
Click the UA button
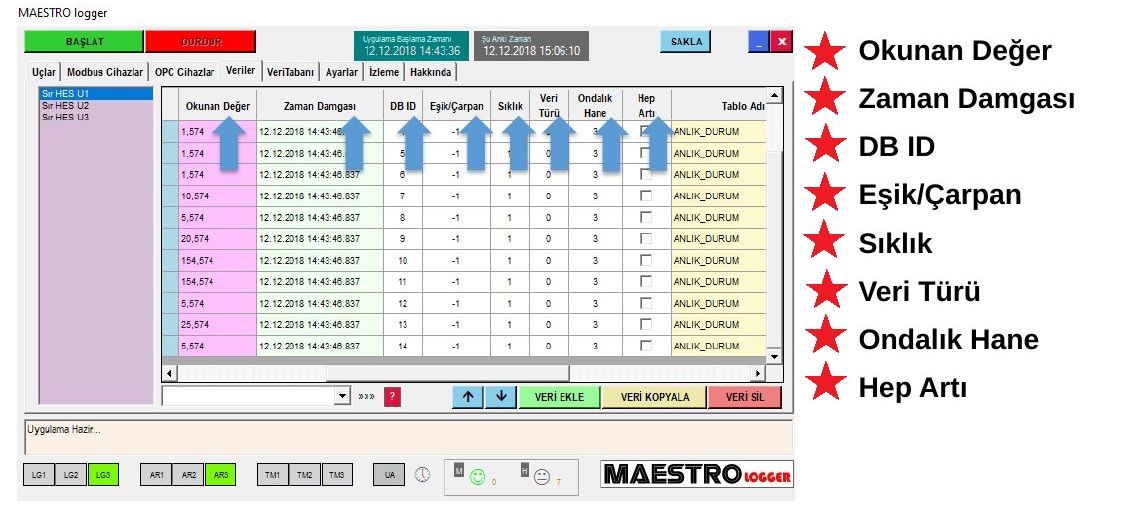click(x=389, y=475)
